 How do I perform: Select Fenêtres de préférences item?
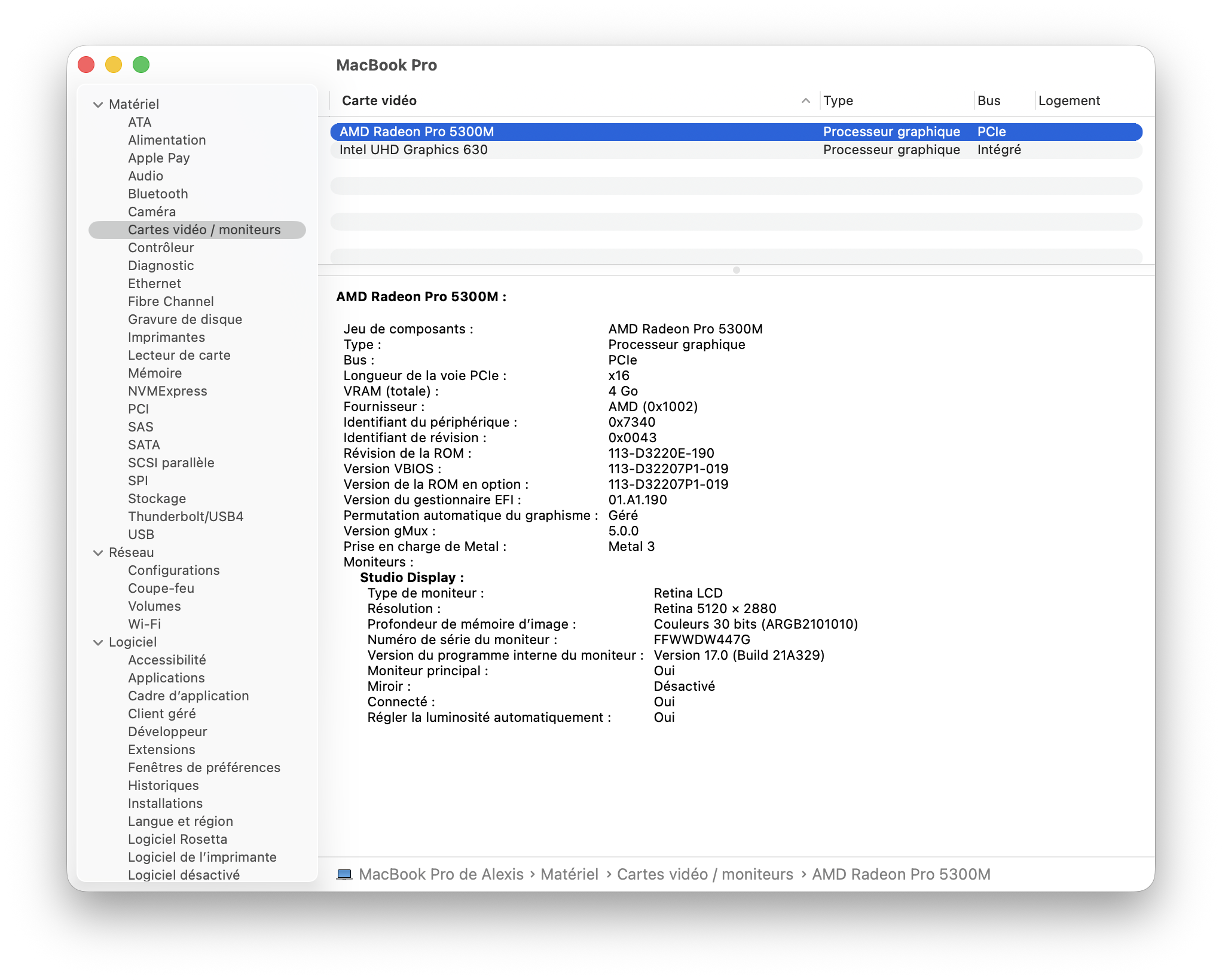coord(204,767)
